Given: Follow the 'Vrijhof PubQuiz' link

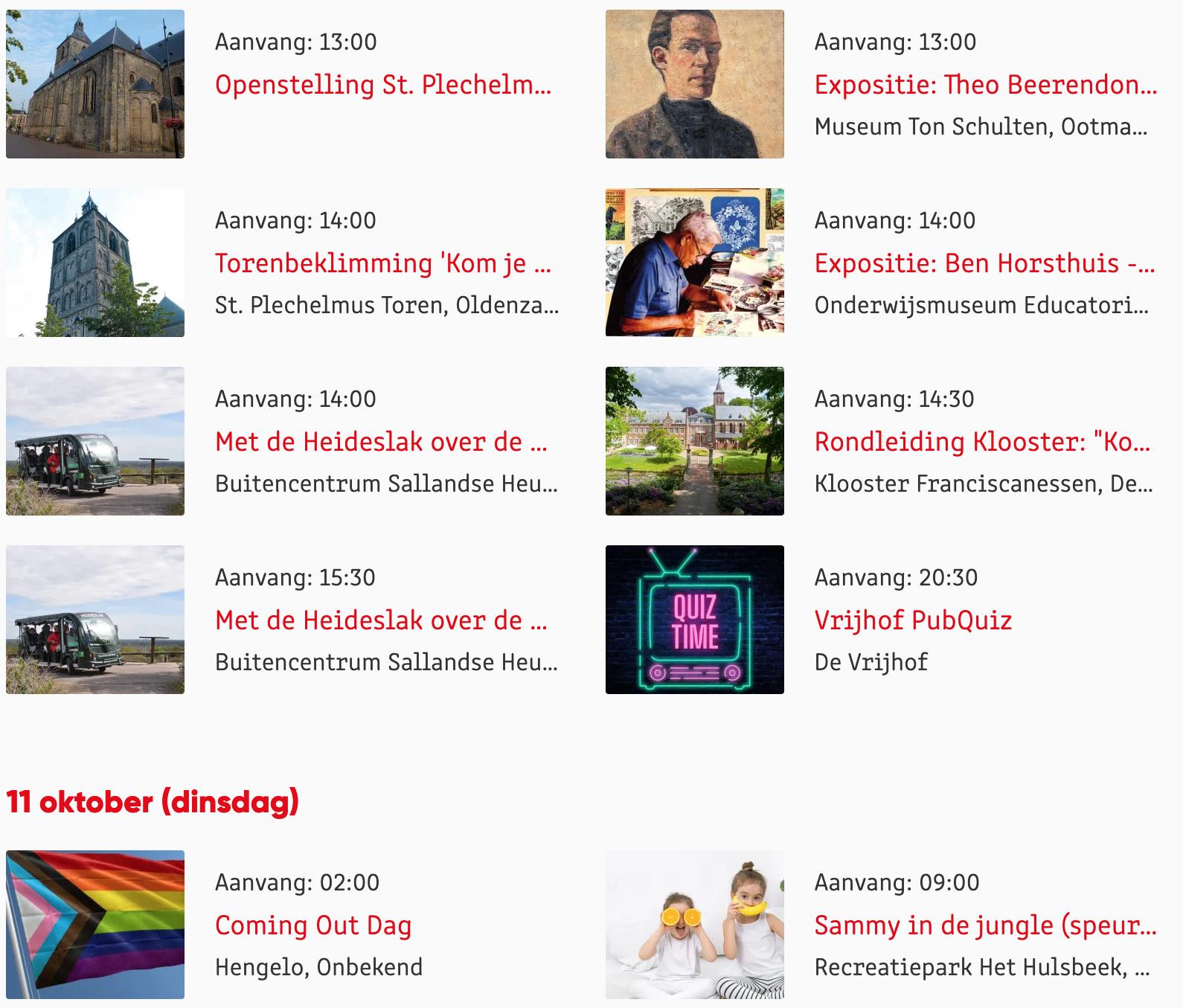Looking at the screenshot, I should (913, 620).
